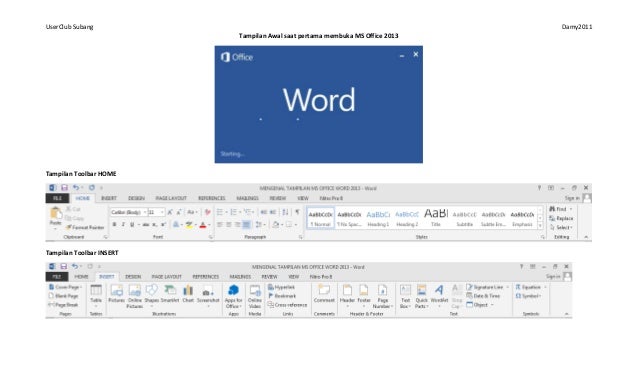Expand the Styles gallery More arrow
The image size is (638, 388).
540,225
